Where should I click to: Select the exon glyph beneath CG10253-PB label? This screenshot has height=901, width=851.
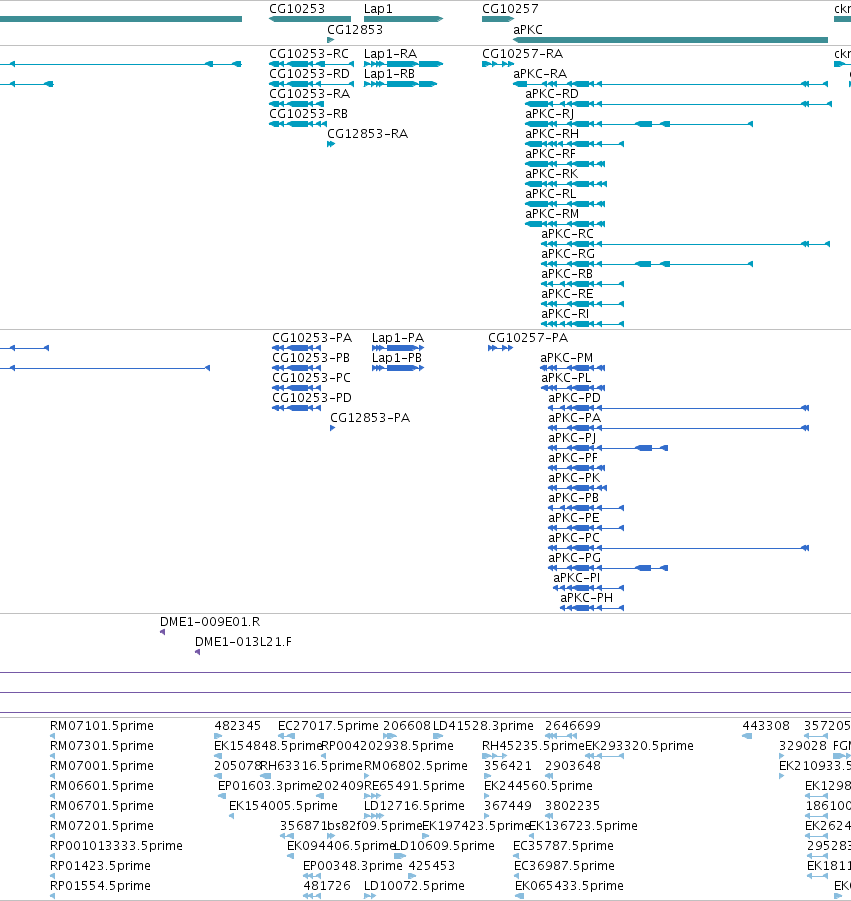pyautogui.click(x=296, y=368)
